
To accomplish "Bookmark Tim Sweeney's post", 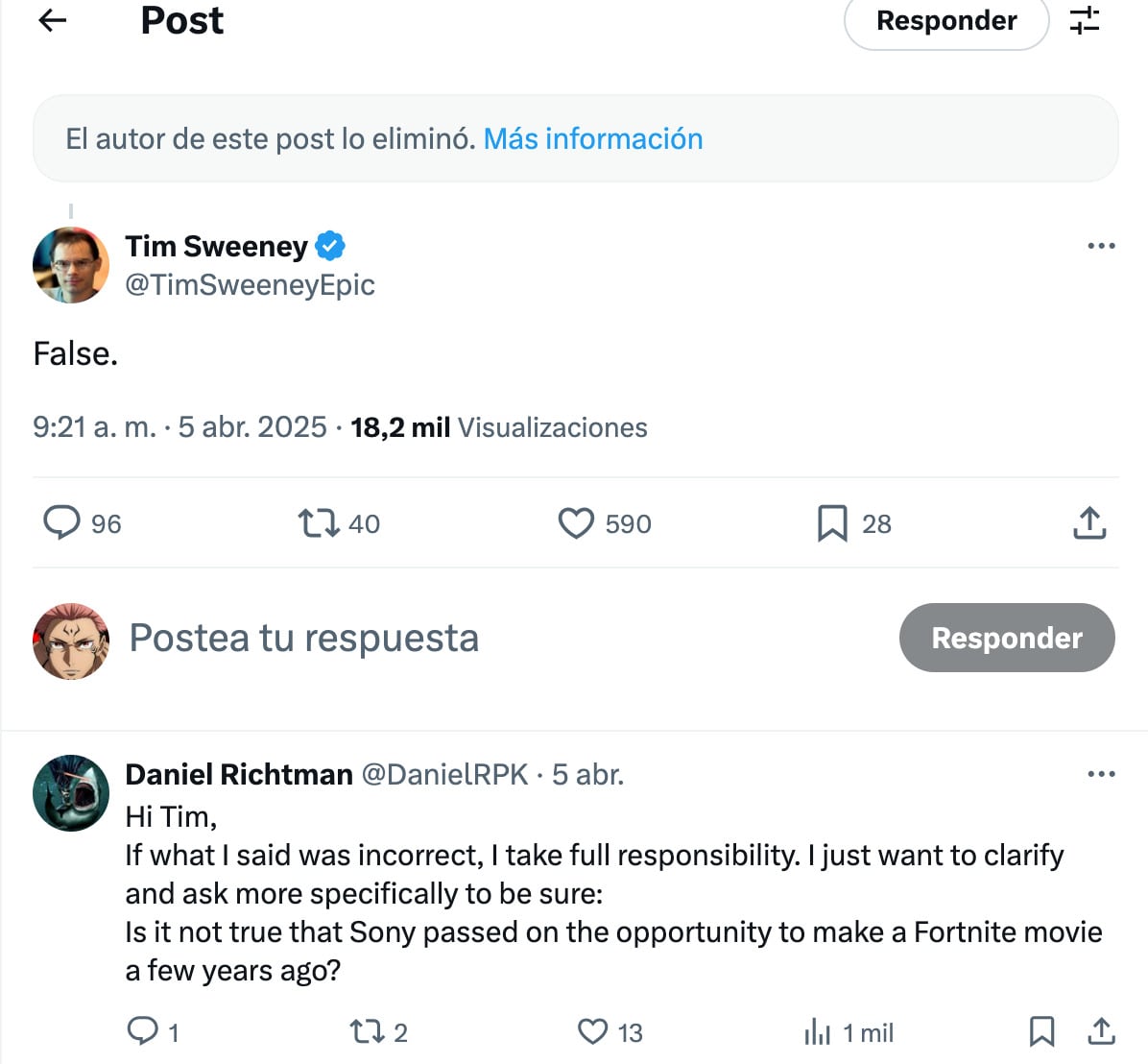I will pos(833,523).
